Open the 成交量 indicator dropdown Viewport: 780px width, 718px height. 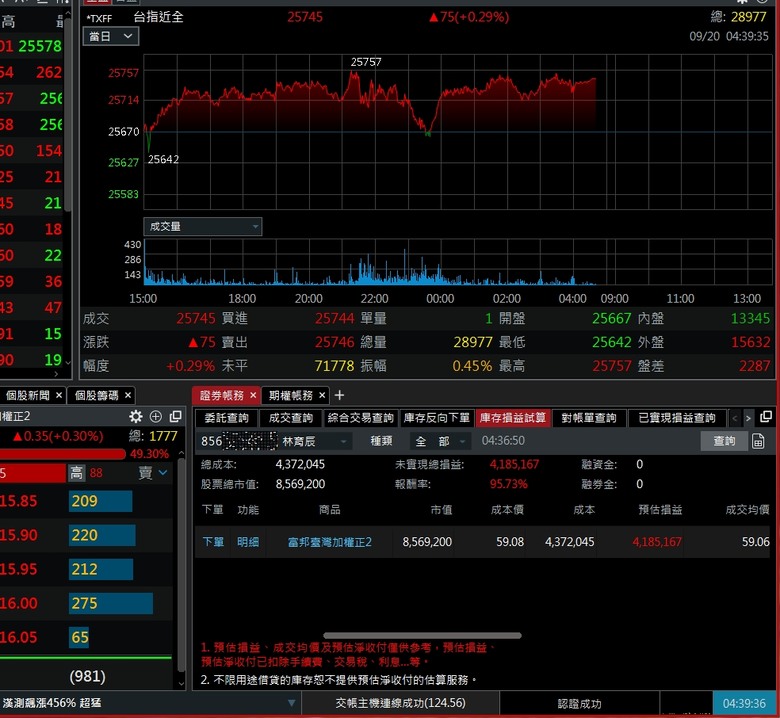pos(202,226)
